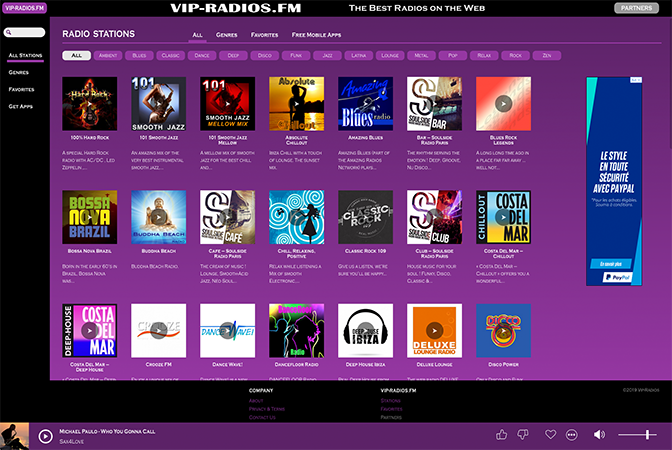Click the VIP-RADIOS.FM logo badge top left
Image resolution: width=672 pixels, height=450 pixels.
pos(24,8)
